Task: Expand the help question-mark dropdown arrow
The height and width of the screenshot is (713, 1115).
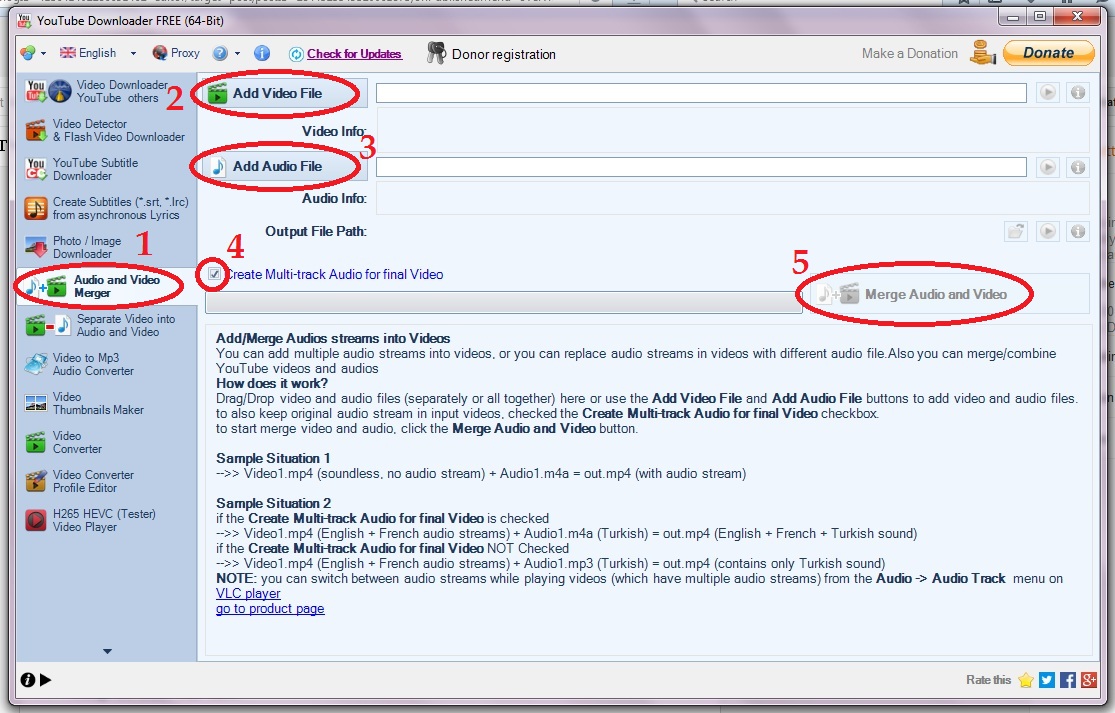Action: [x=238, y=54]
